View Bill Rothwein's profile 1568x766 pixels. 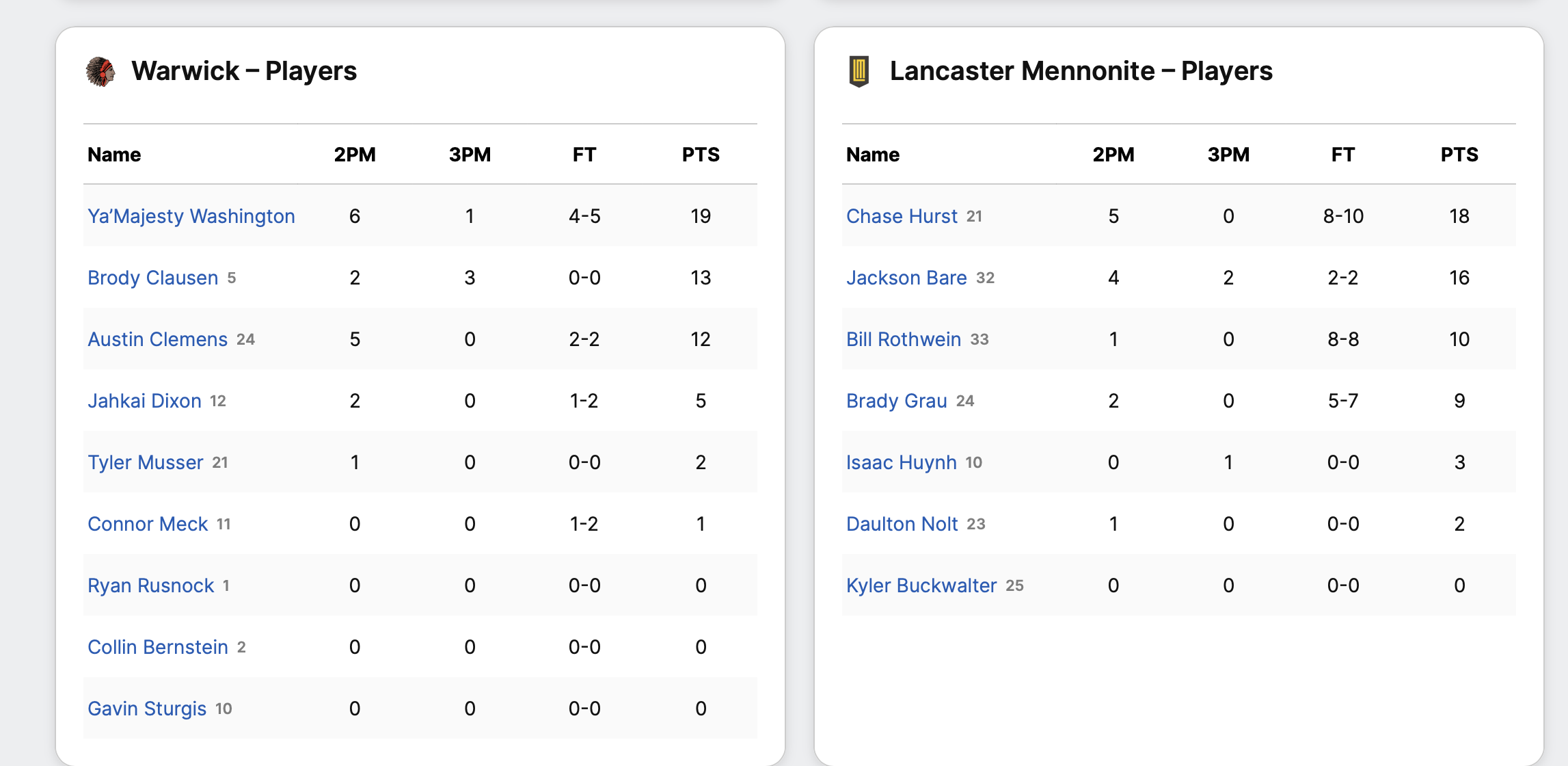click(904, 339)
